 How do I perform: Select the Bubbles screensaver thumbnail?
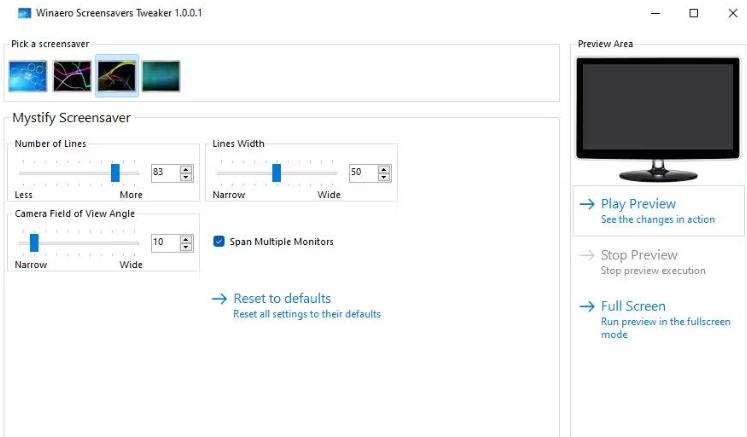pyautogui.click(x=28, y=76)
